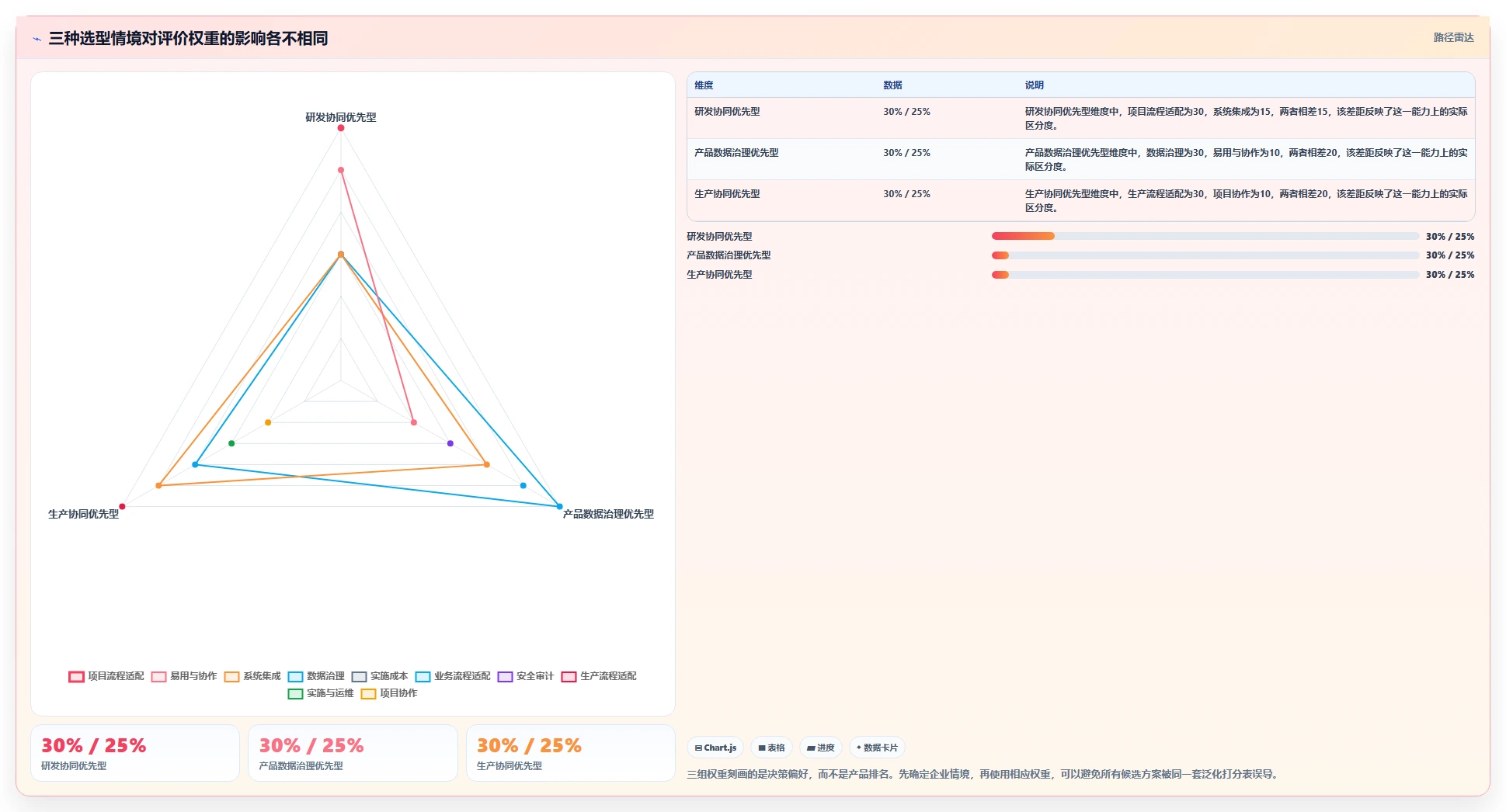Click the blue icon before the page title
This screenshot has width=1506, height=812.
coord(37,39)
